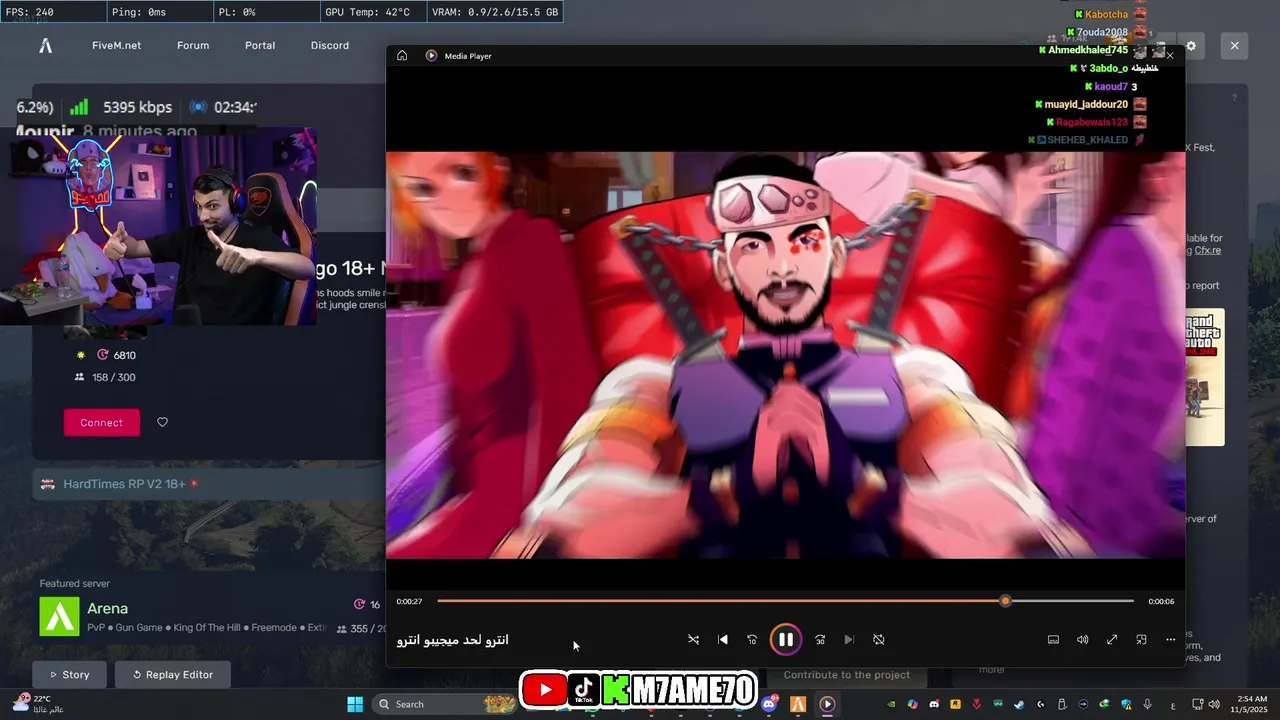The width and height of the screenshot is (1280, 720).
Task: Open Media Player volume control
Action: 1082,640
